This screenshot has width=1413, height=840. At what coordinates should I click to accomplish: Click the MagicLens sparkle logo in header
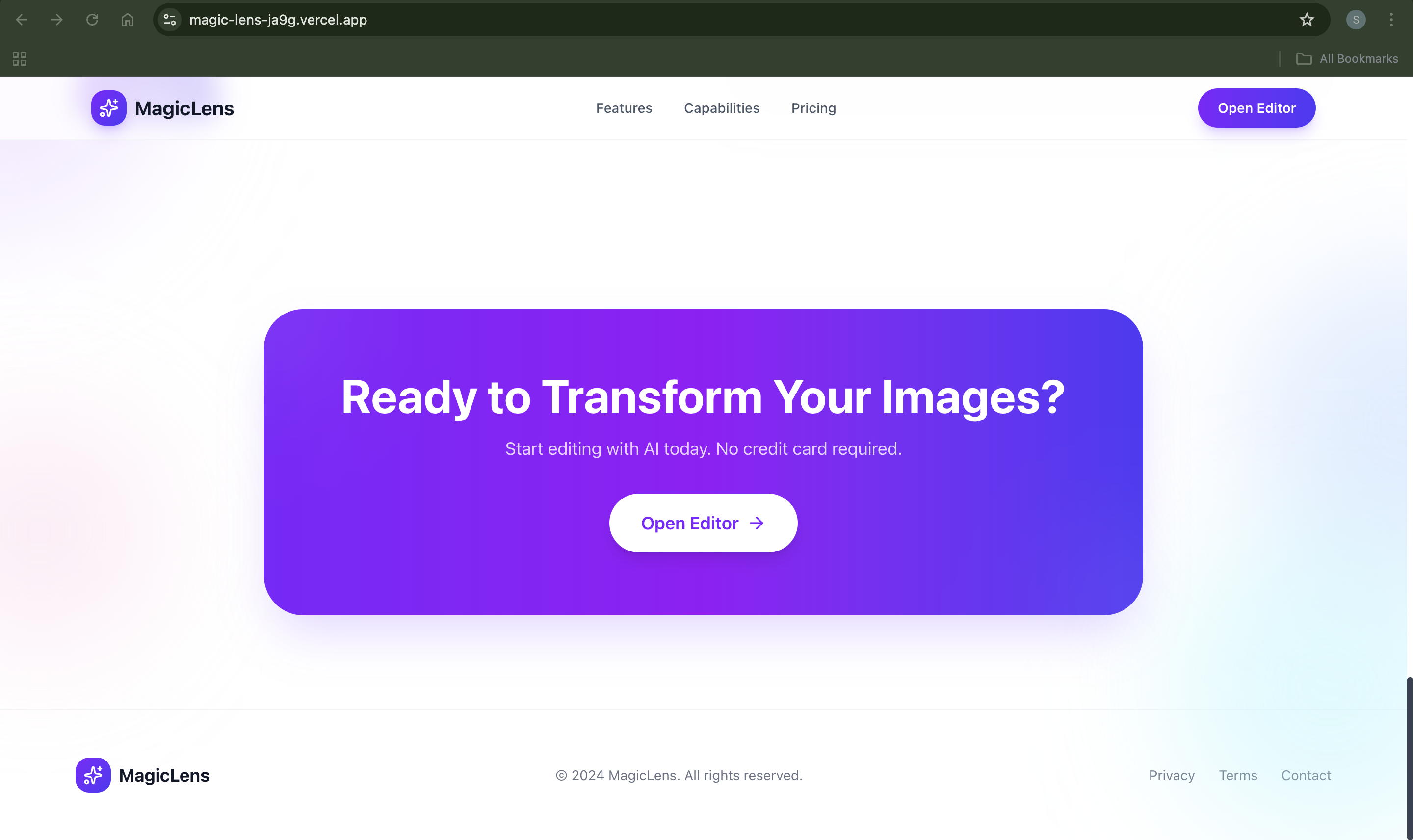pos(108,107)
